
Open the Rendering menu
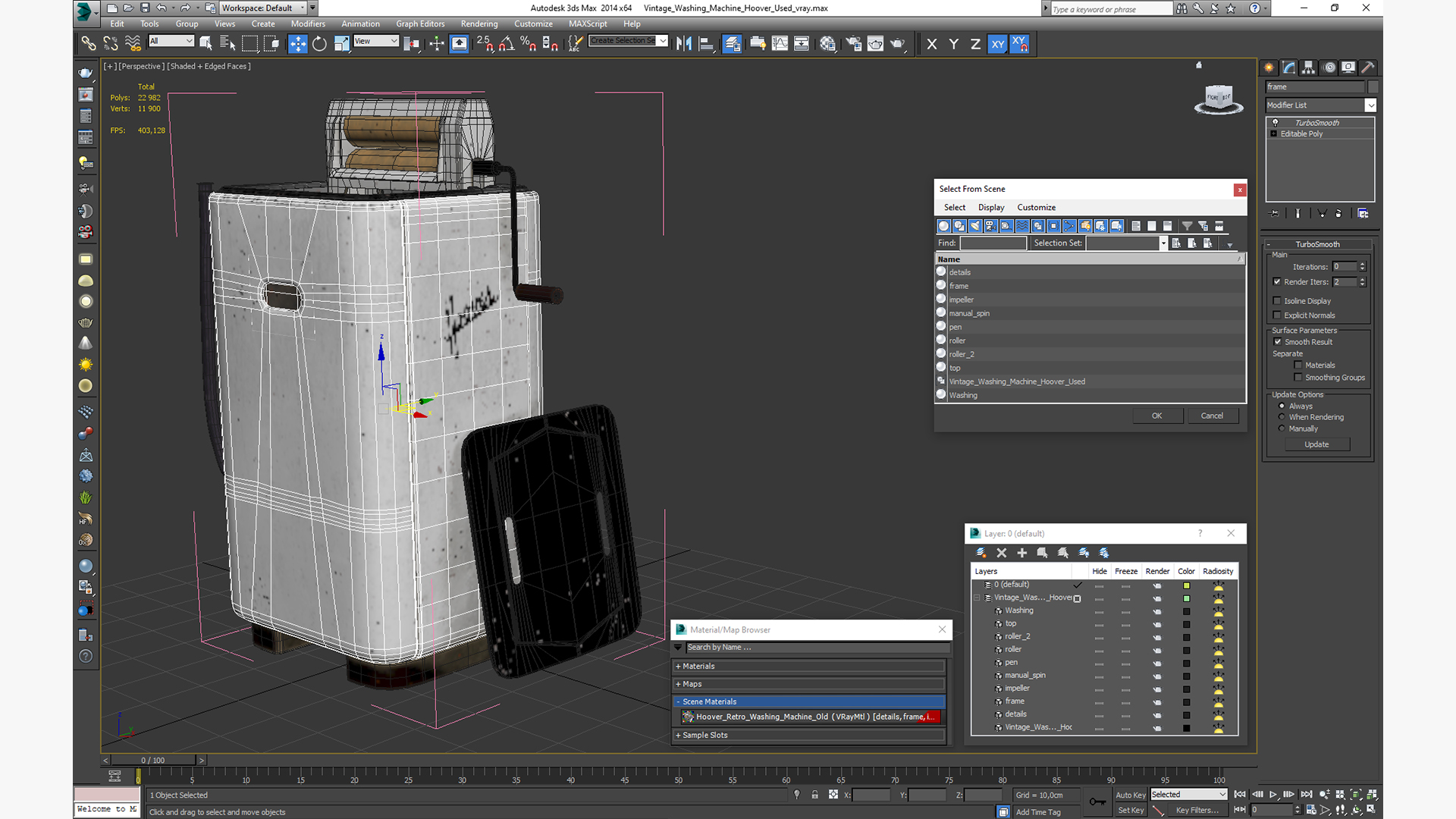click(x=479, y=24)
